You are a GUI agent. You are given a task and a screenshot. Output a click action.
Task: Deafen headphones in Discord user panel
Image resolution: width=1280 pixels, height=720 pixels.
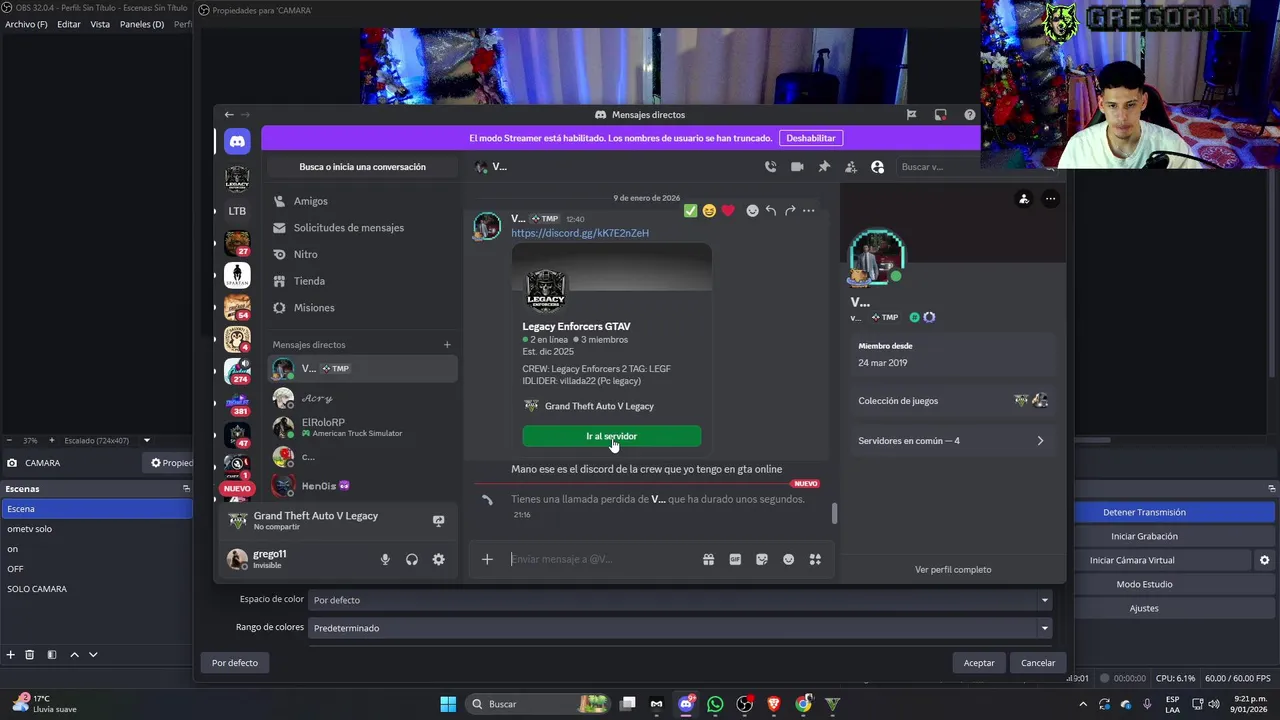click(x=412, y=559)
